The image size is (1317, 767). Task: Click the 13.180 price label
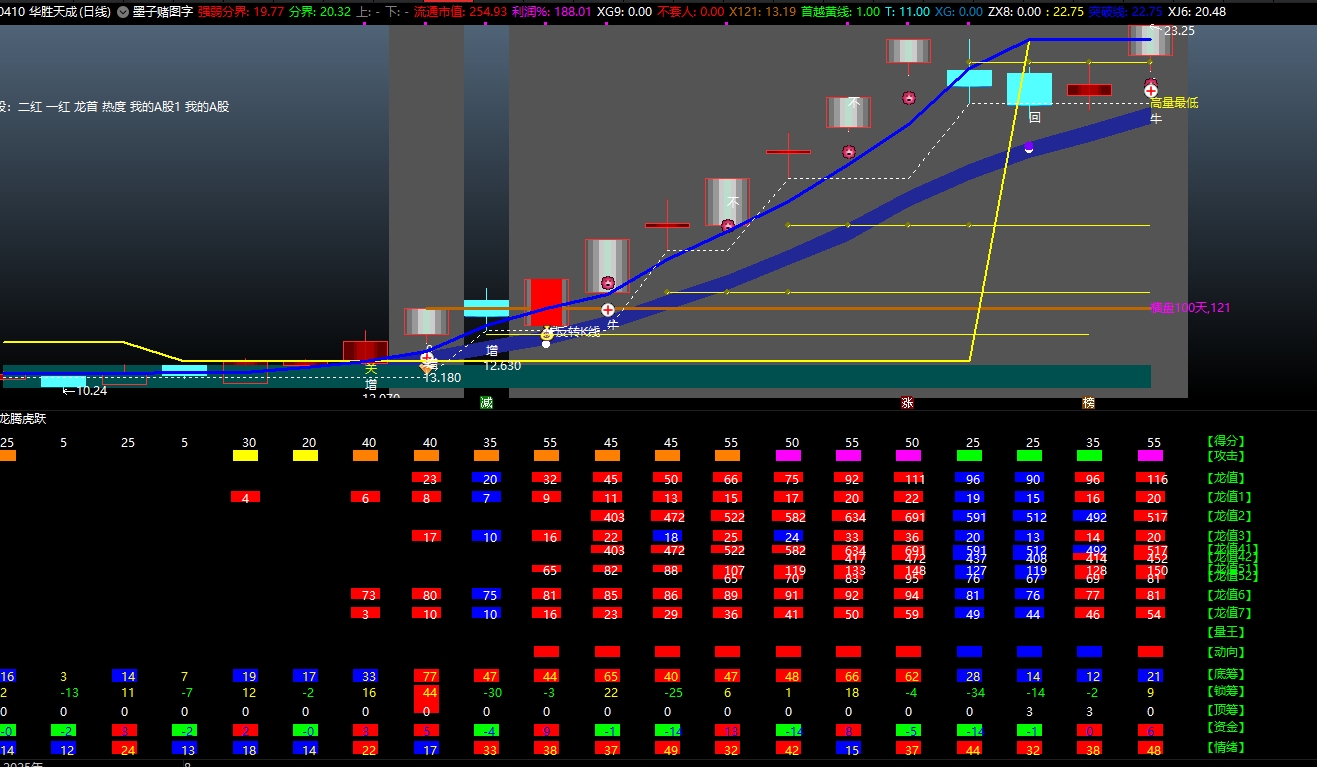coord(442,378)
